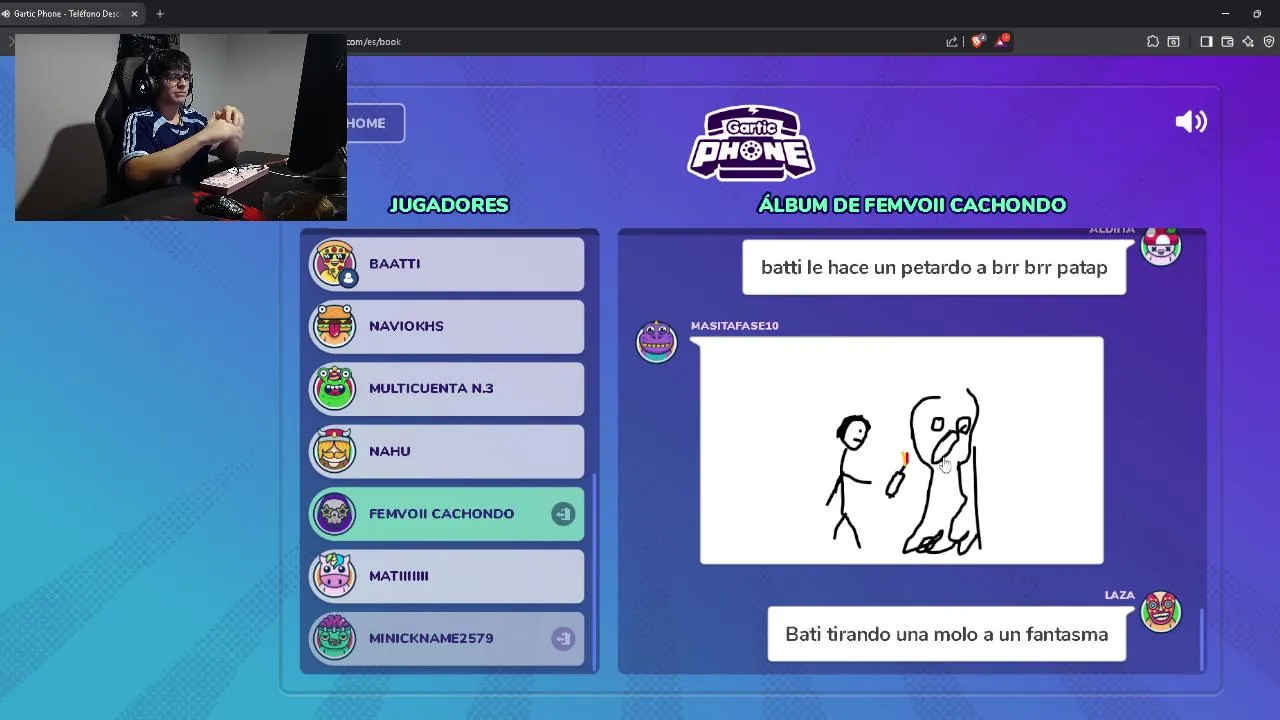Open a new browser tab
1280x720 pixels.
(x=160, y=14)
